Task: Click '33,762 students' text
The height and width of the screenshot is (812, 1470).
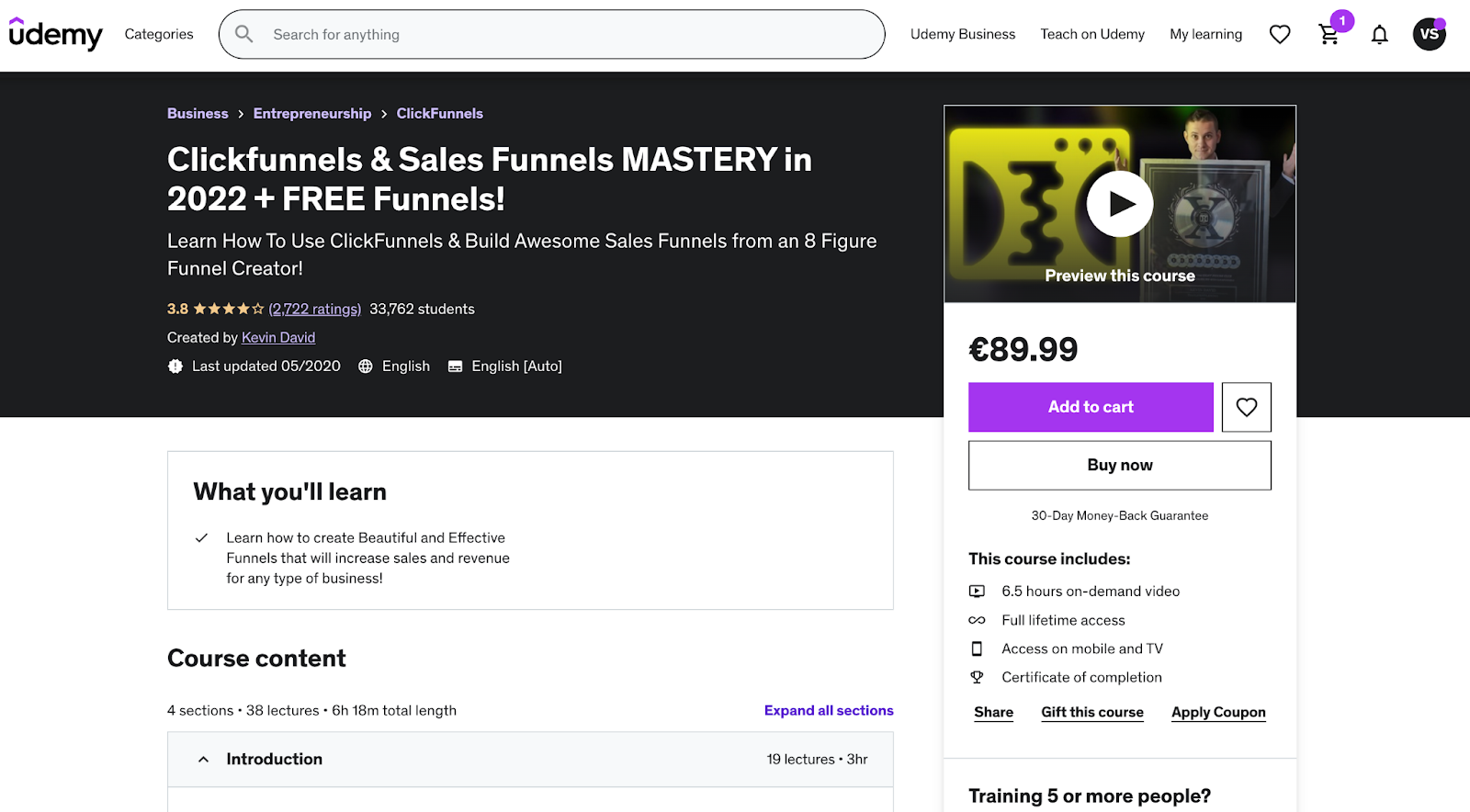Action: click(x=422, y=309)
